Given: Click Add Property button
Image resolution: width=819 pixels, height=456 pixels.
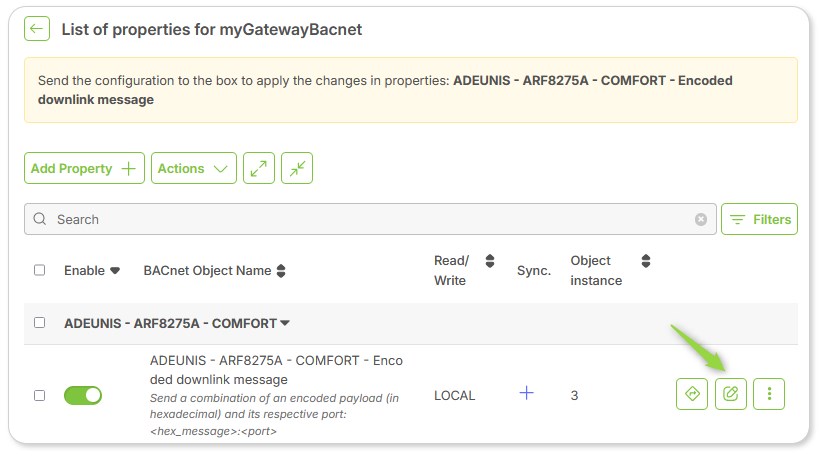Looking at the screenshot, I should tap(84, 168).
